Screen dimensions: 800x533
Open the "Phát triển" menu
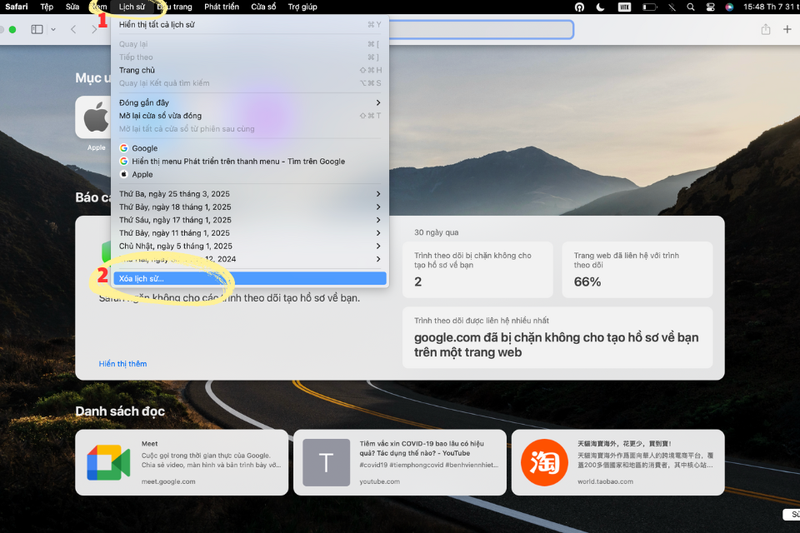221,7
